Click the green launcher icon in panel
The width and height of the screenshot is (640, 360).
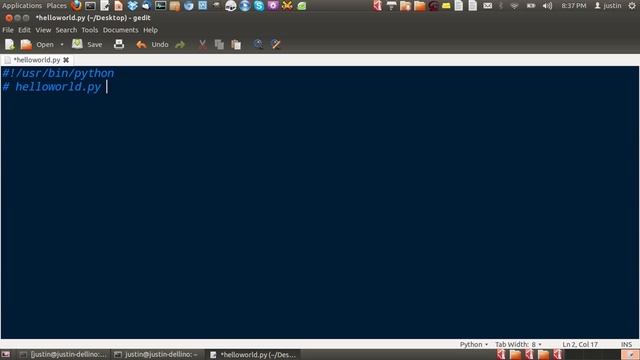302,6
